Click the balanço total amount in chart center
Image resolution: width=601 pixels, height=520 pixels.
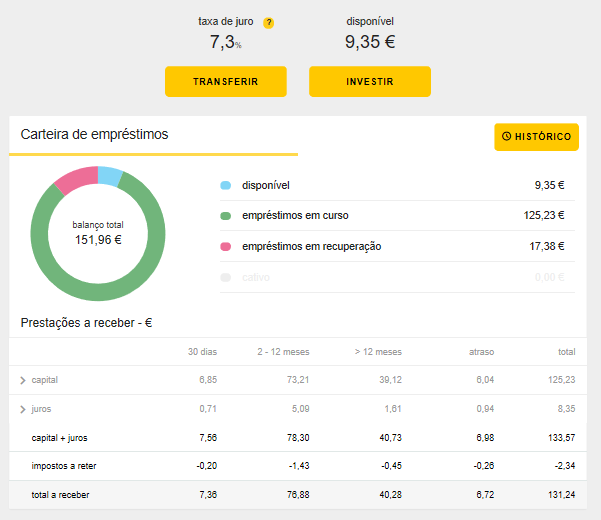(98, 240)
